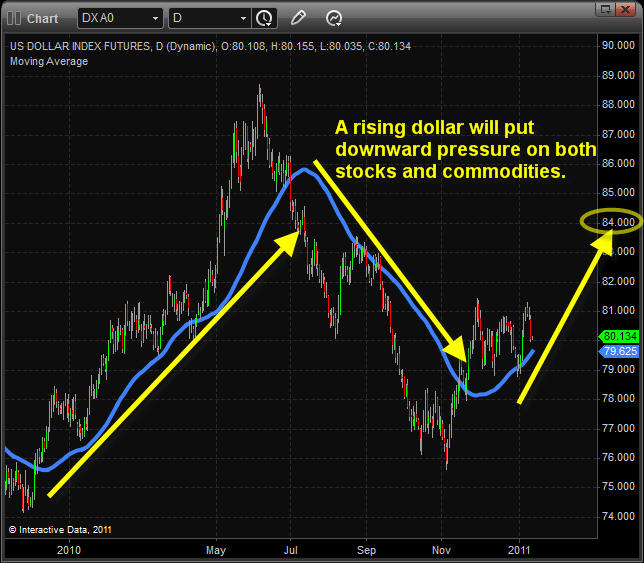The height and width of the screenshot is (563, 644).
Task: Expand the D interval dropdown arrow
Action: tap(243, 18)
